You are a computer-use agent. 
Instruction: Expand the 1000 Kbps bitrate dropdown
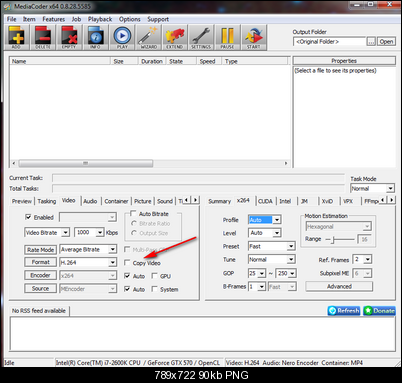(x=100, y=232)
